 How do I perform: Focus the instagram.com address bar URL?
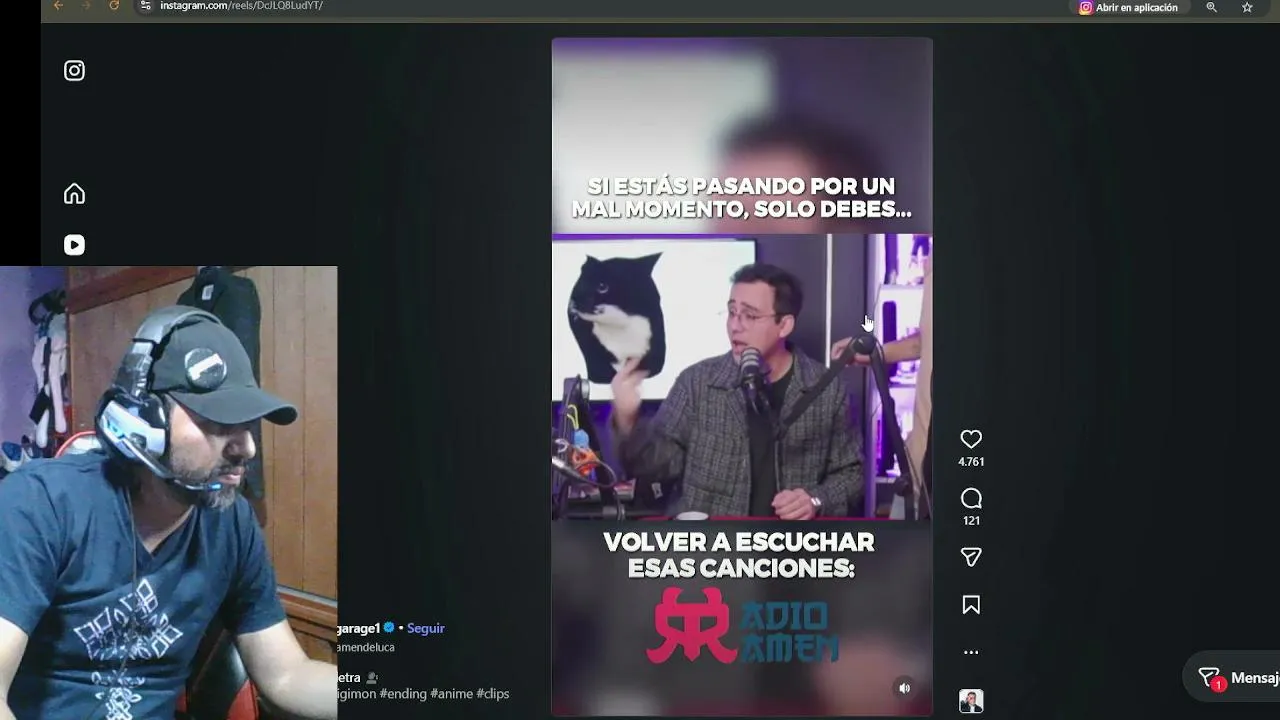click(x=241, y=6)
